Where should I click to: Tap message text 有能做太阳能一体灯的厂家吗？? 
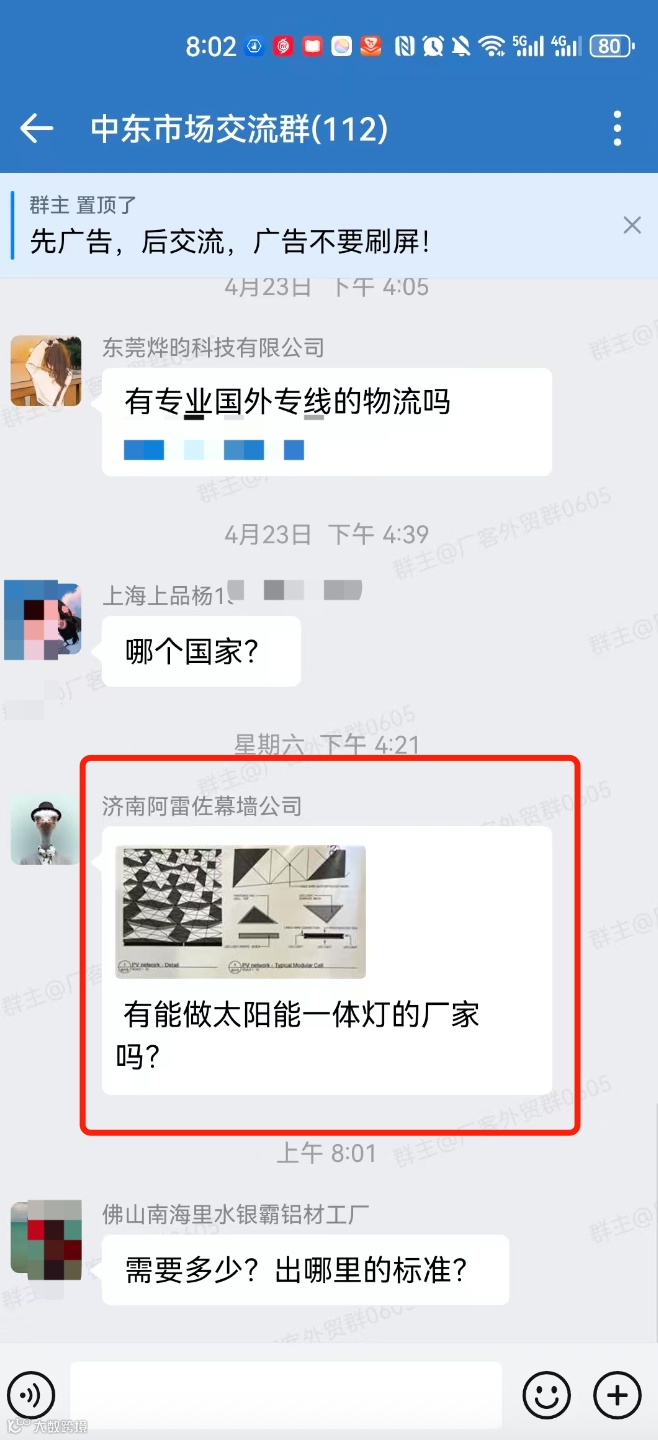click(x=297, y=1034)
